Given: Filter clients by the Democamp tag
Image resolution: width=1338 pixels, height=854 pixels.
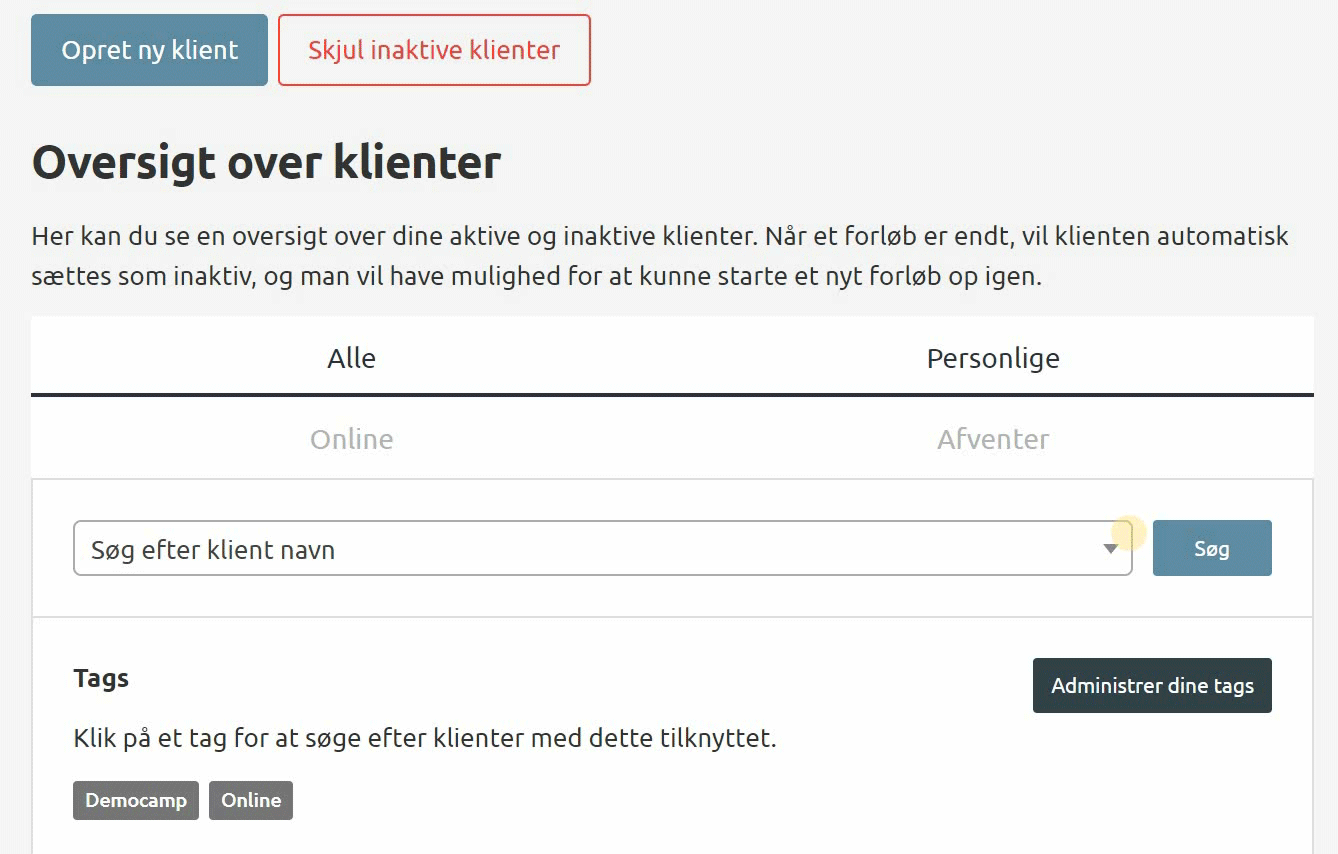Looking at the screenshot, I should [x=136, y=801].
